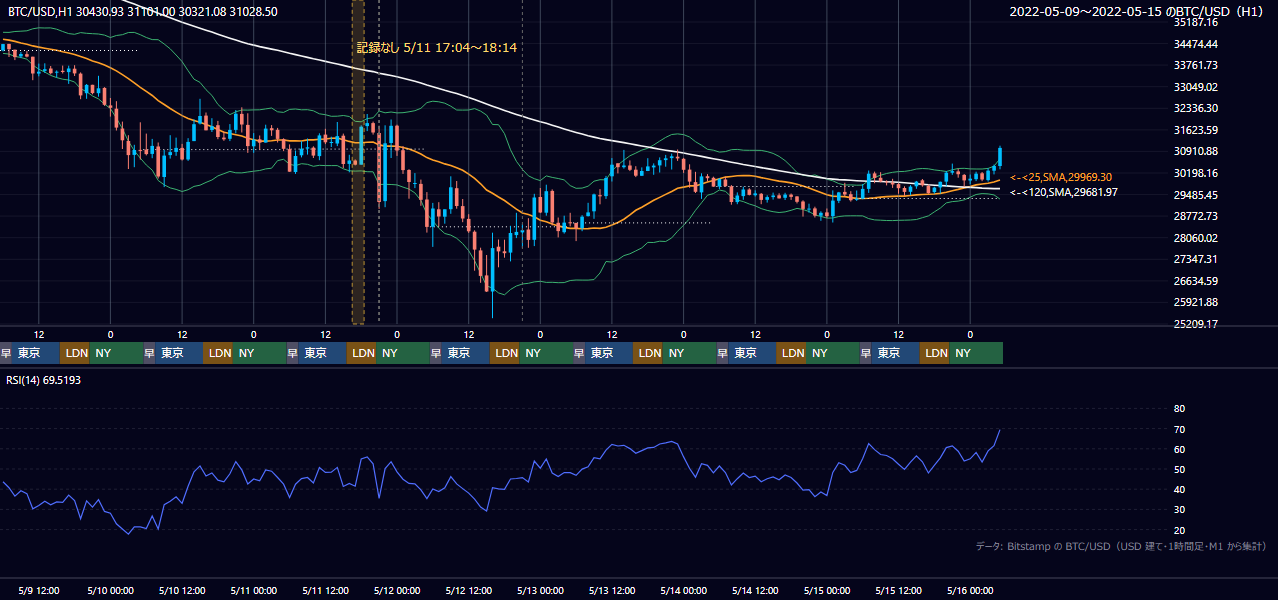
Task: Click price axis value 29485.45
Action: (1196, 195)
